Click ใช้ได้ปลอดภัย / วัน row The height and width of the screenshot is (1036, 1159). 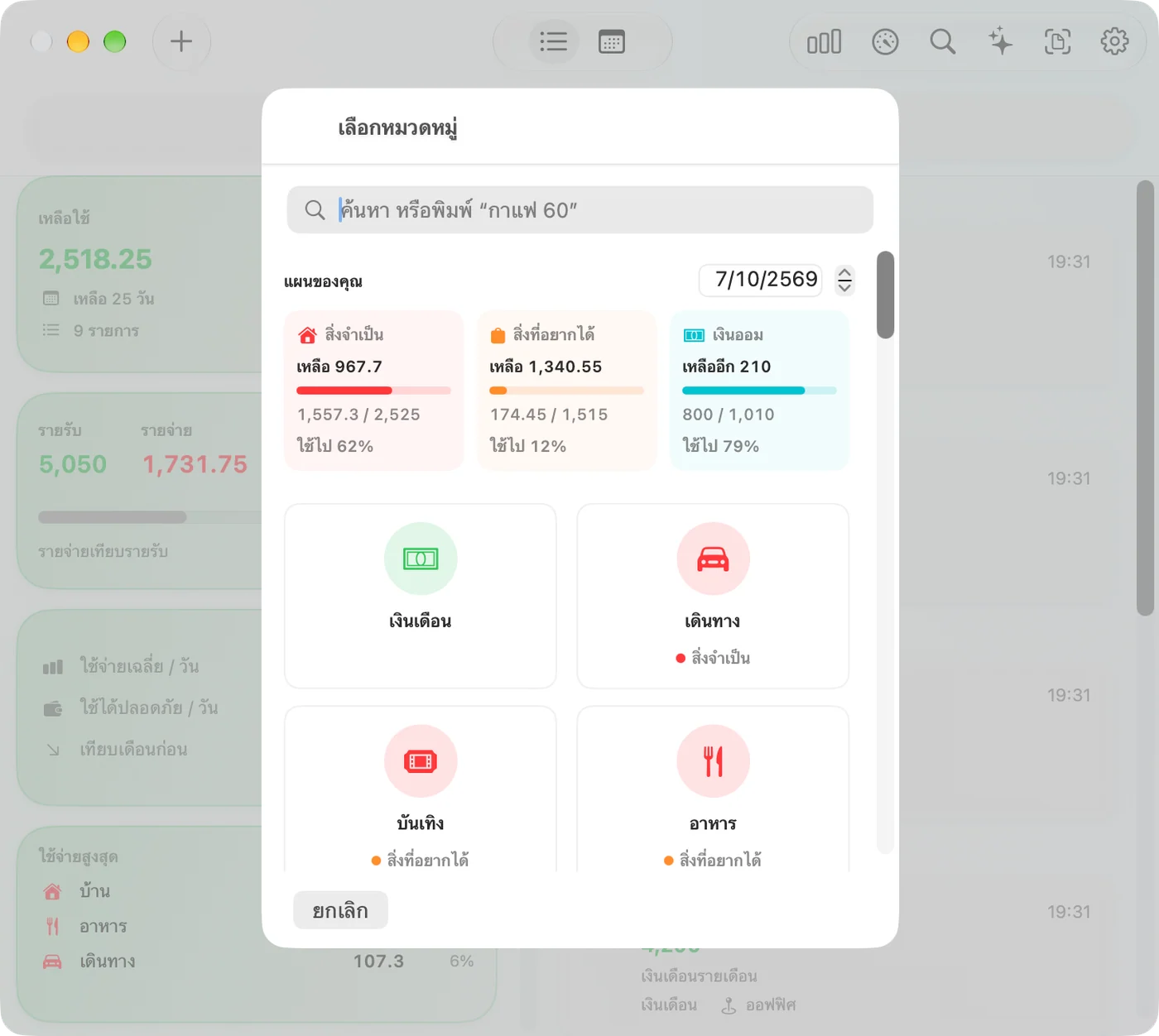tap(149, 707)
